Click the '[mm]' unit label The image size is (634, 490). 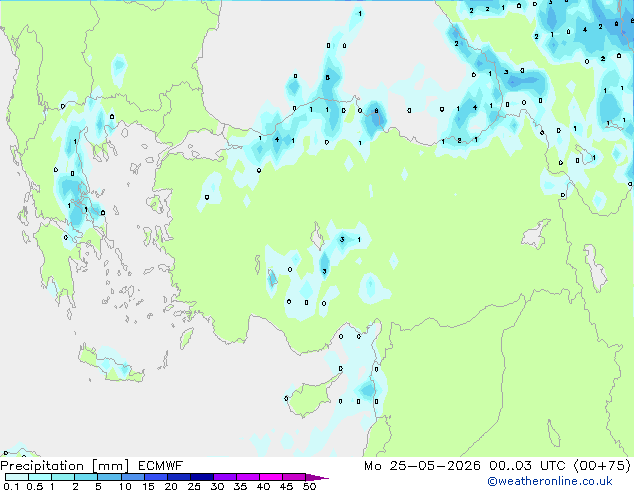point(110,466)
